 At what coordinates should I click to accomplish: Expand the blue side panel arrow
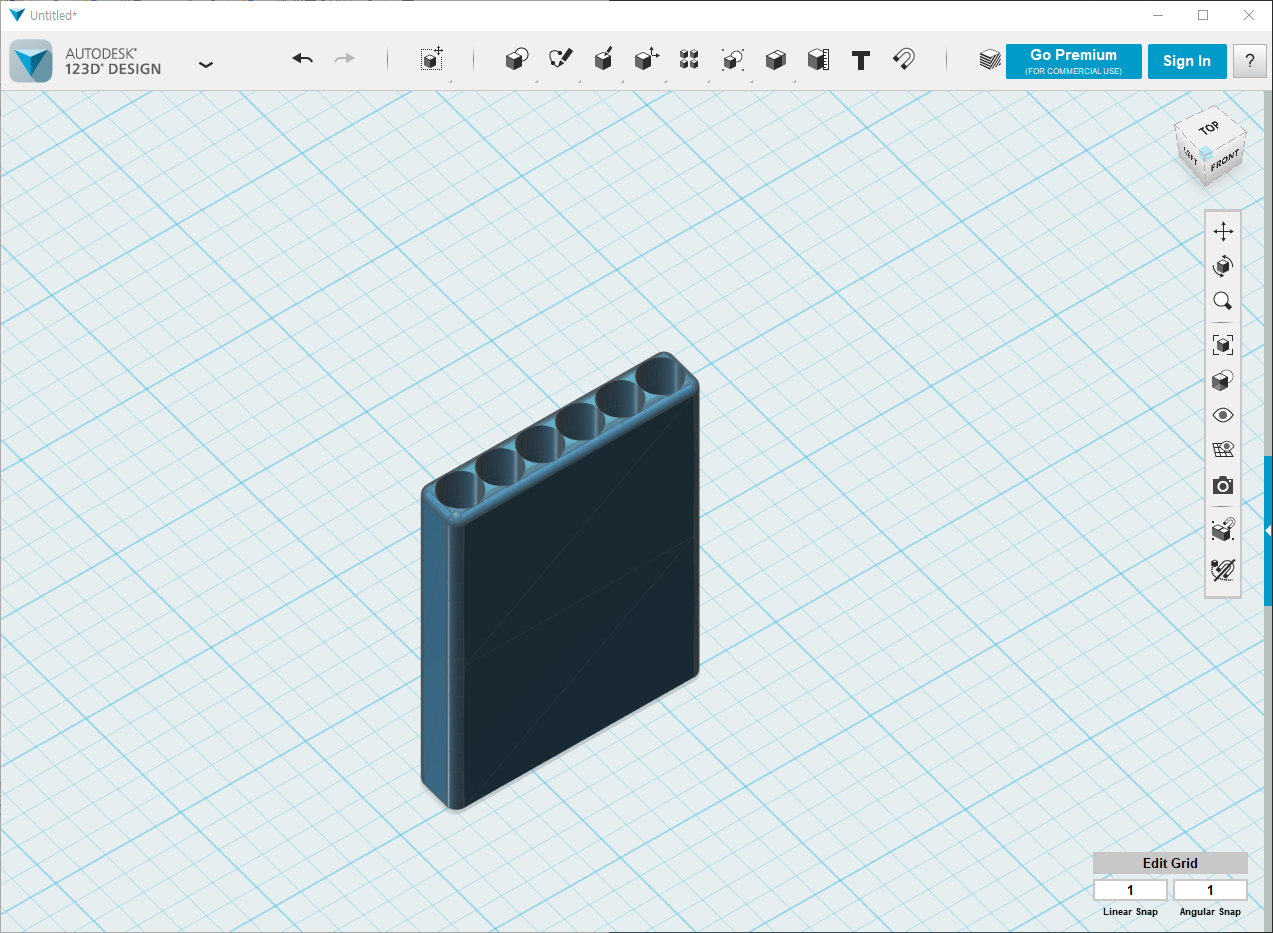pyautogui.click(x=1268, y=530)
